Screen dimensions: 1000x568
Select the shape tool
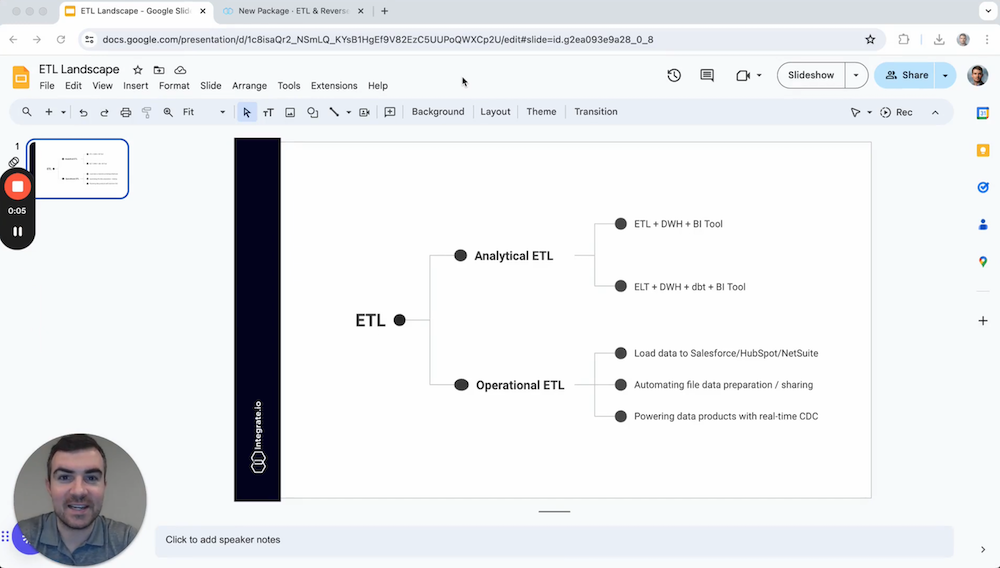[x=312, y=113]
